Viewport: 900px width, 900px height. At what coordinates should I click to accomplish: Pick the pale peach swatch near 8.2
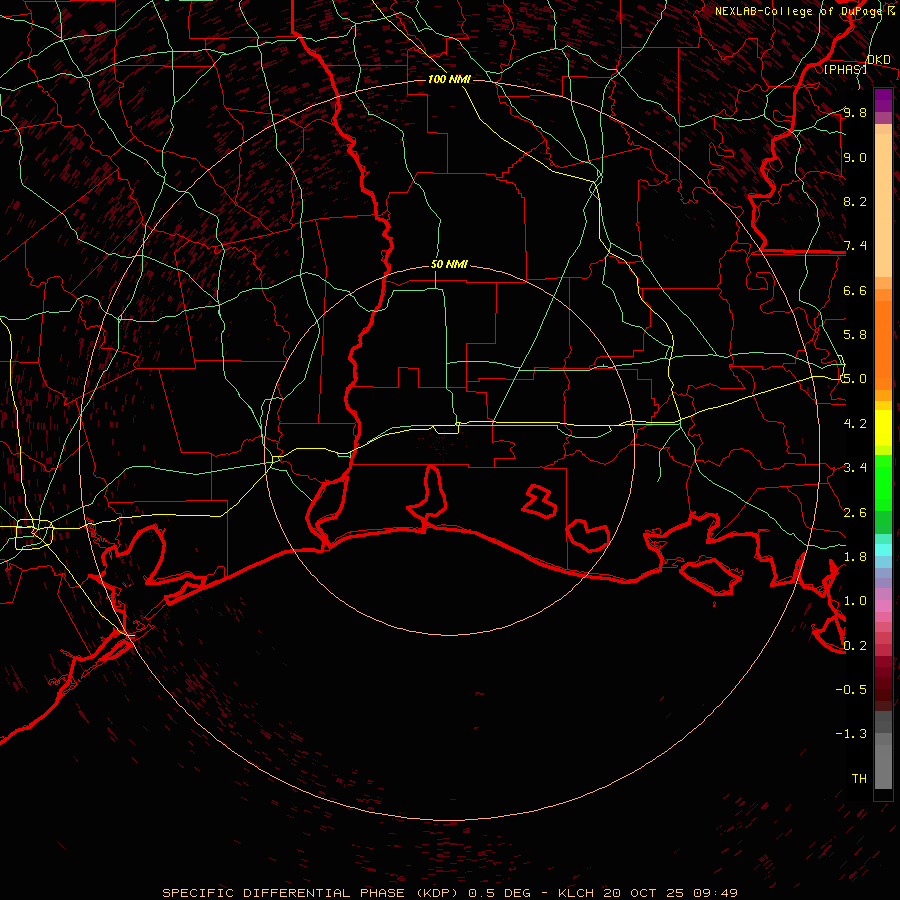[x=883, y=205]
